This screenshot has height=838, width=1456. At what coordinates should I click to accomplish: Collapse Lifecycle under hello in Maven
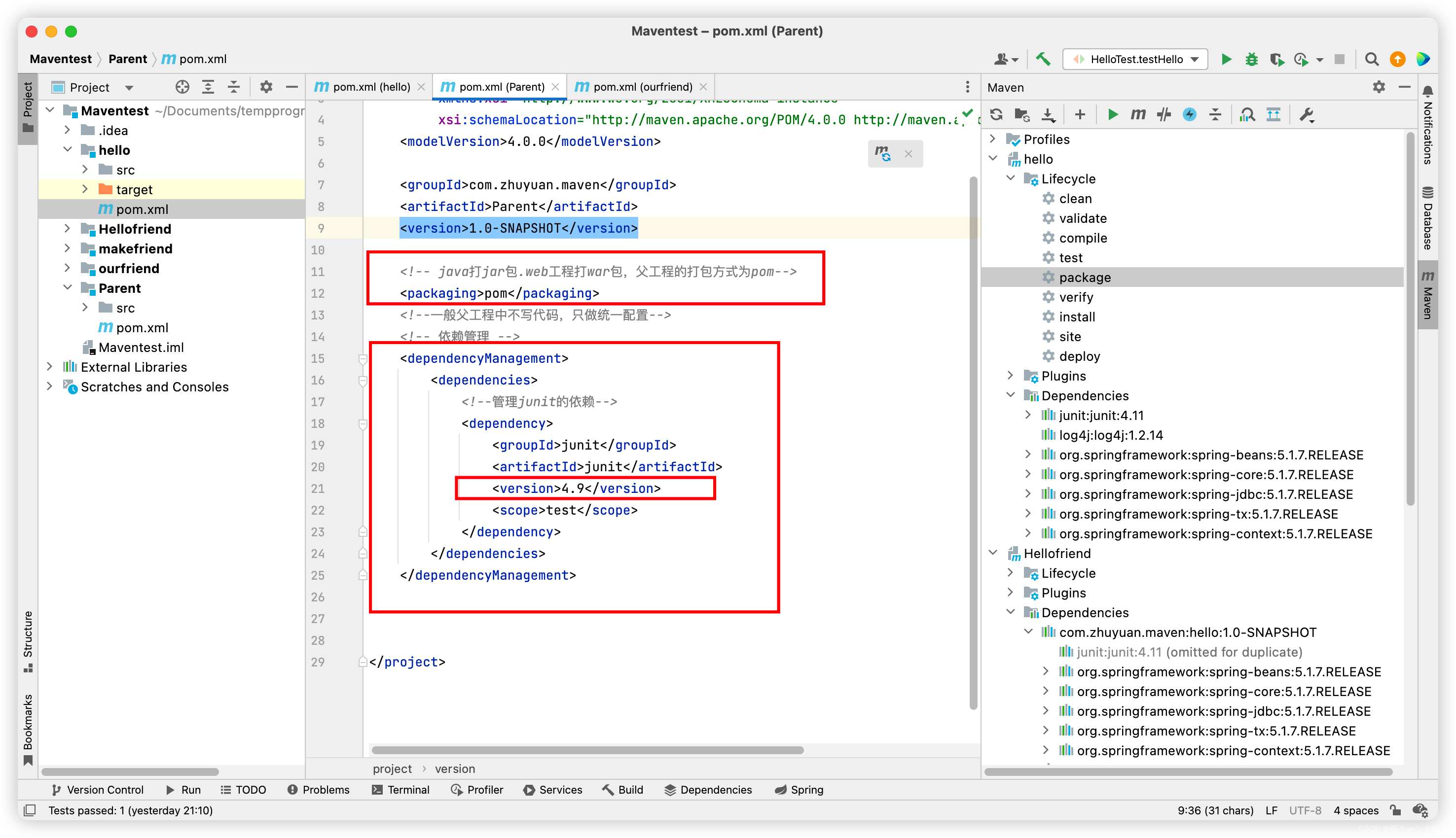click(x=1011, y=178)
